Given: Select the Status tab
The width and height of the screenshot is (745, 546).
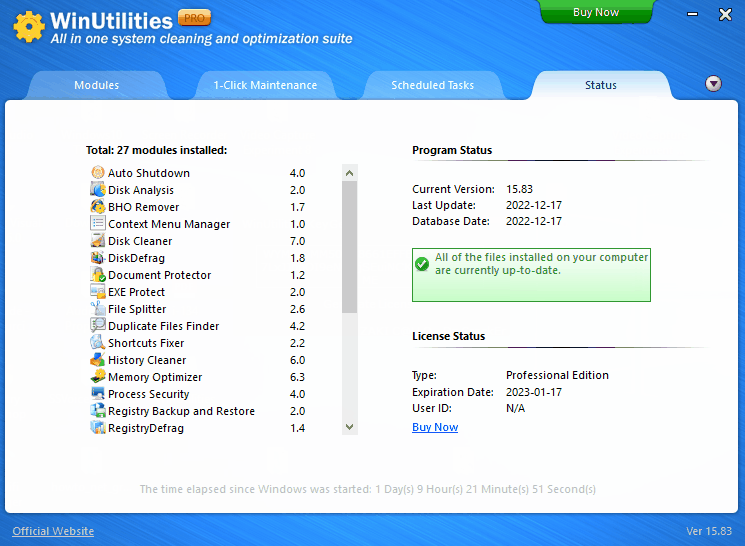Looking at the screenshot, I should point(601,85).
